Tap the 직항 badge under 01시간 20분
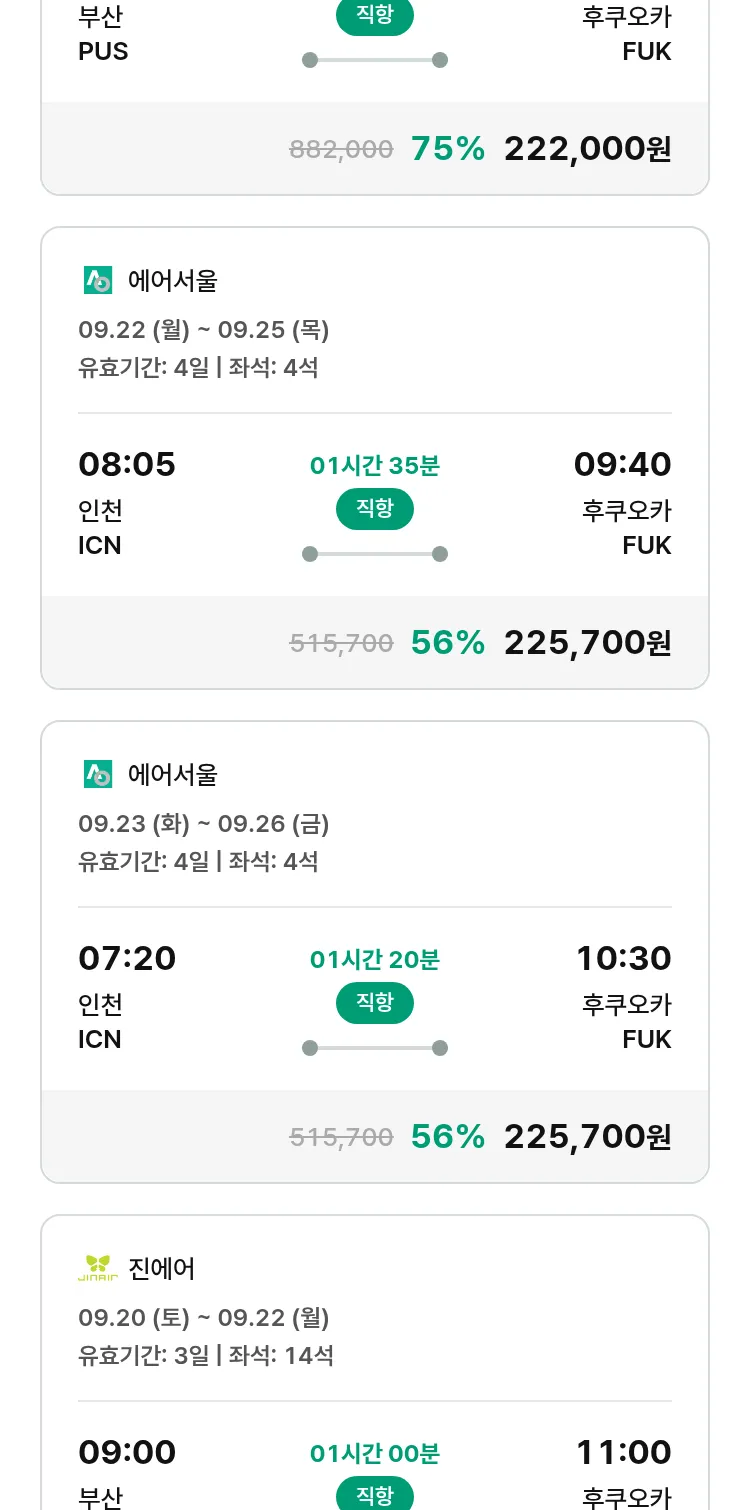The image size is (750, 1510). pos(375,1003)
